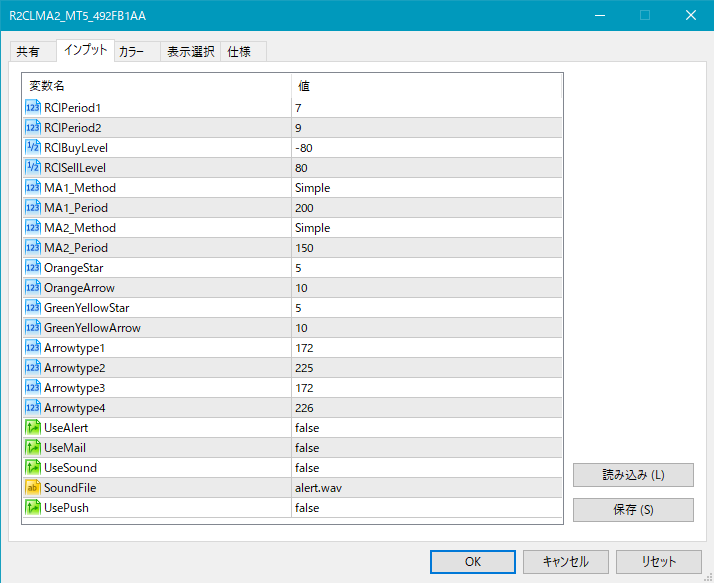Click the integer icon beside Arrowtype2

(33, 368)
